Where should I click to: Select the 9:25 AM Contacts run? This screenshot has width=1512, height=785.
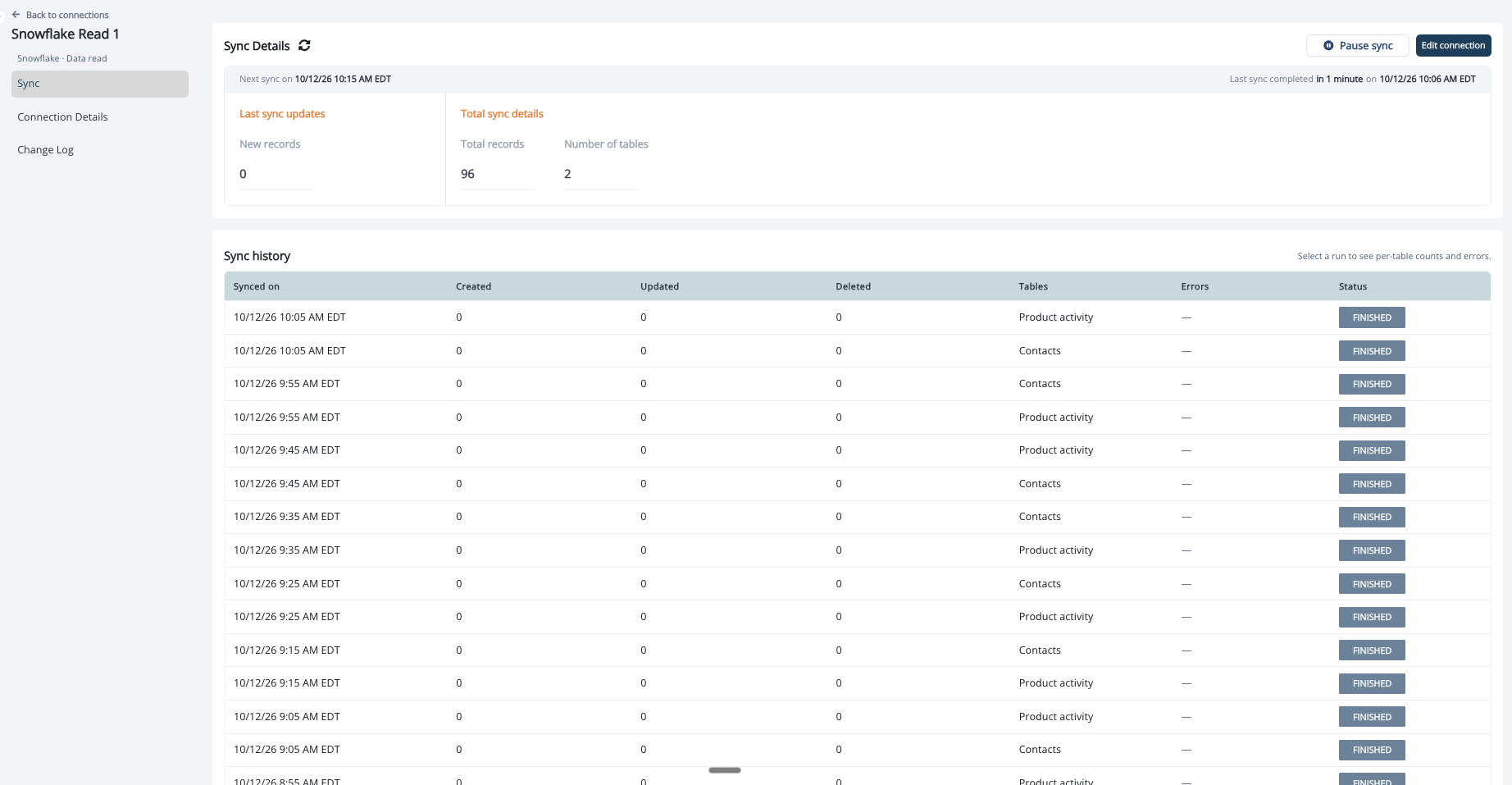pyautogui.click(x=857, y=584)
